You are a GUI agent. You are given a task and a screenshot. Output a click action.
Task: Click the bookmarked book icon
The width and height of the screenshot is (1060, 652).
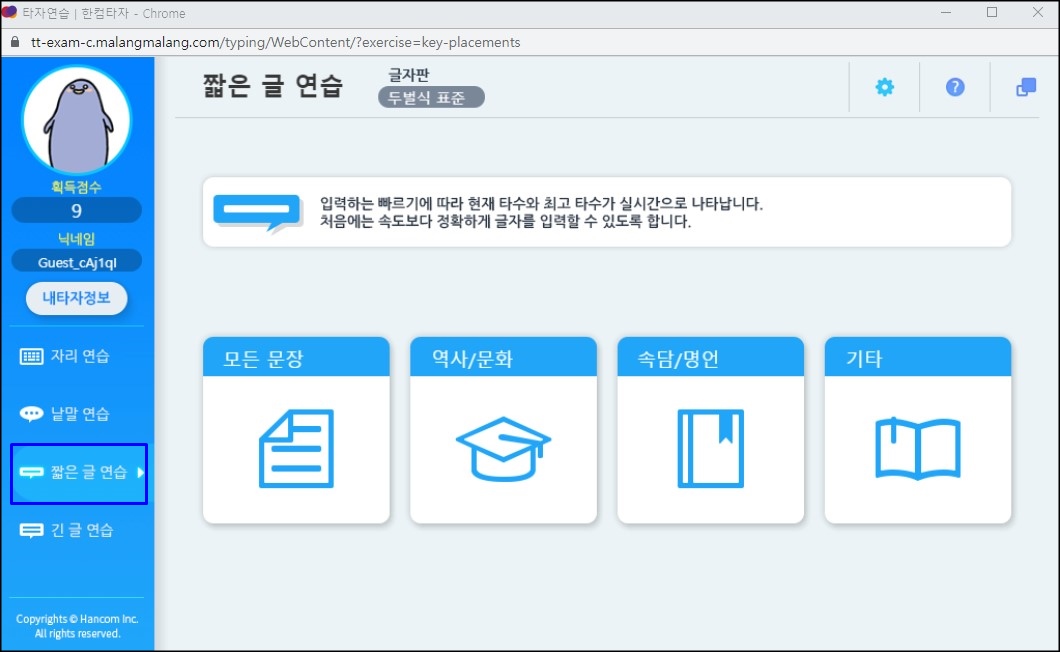[710, 448]
